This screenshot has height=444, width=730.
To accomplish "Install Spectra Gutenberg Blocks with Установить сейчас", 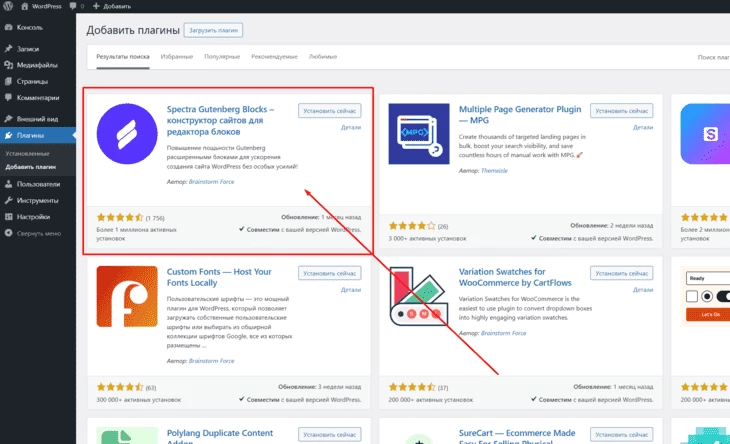I will [x=330, y=111].
